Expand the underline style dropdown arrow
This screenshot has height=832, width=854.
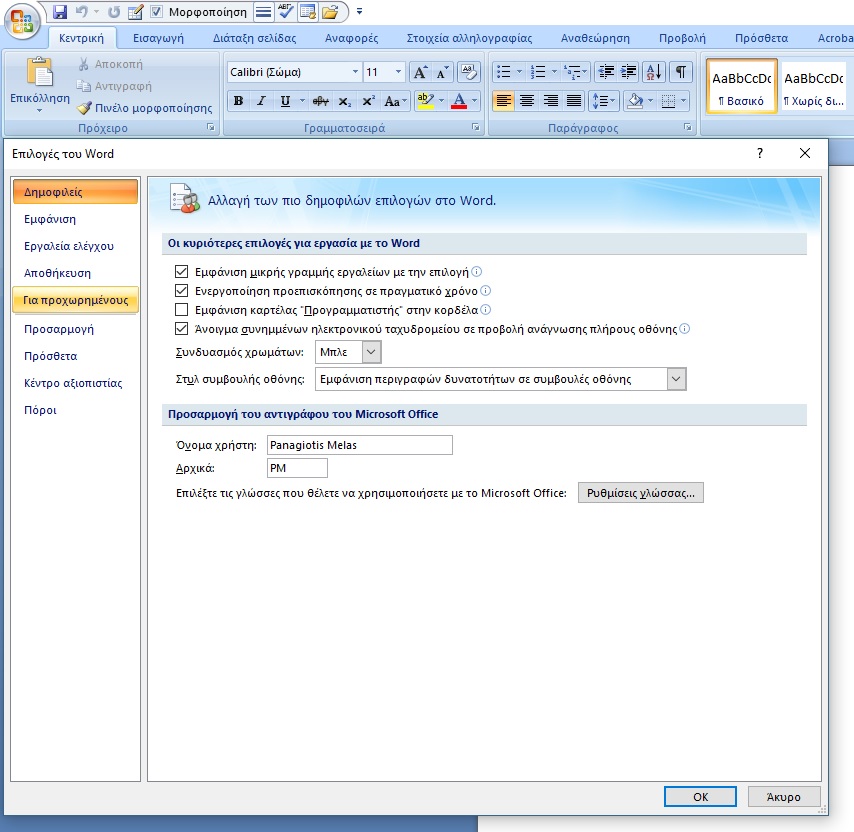(x=302, y=101)
